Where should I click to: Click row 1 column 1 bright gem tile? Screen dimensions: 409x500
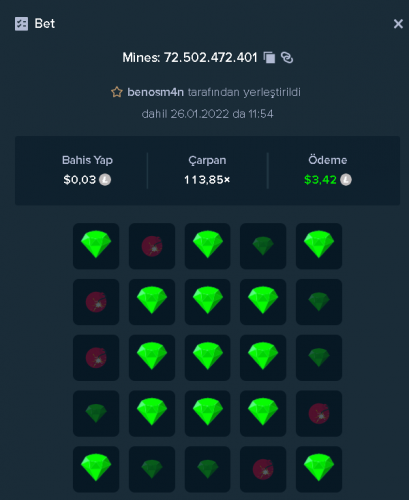click(96, 246)
